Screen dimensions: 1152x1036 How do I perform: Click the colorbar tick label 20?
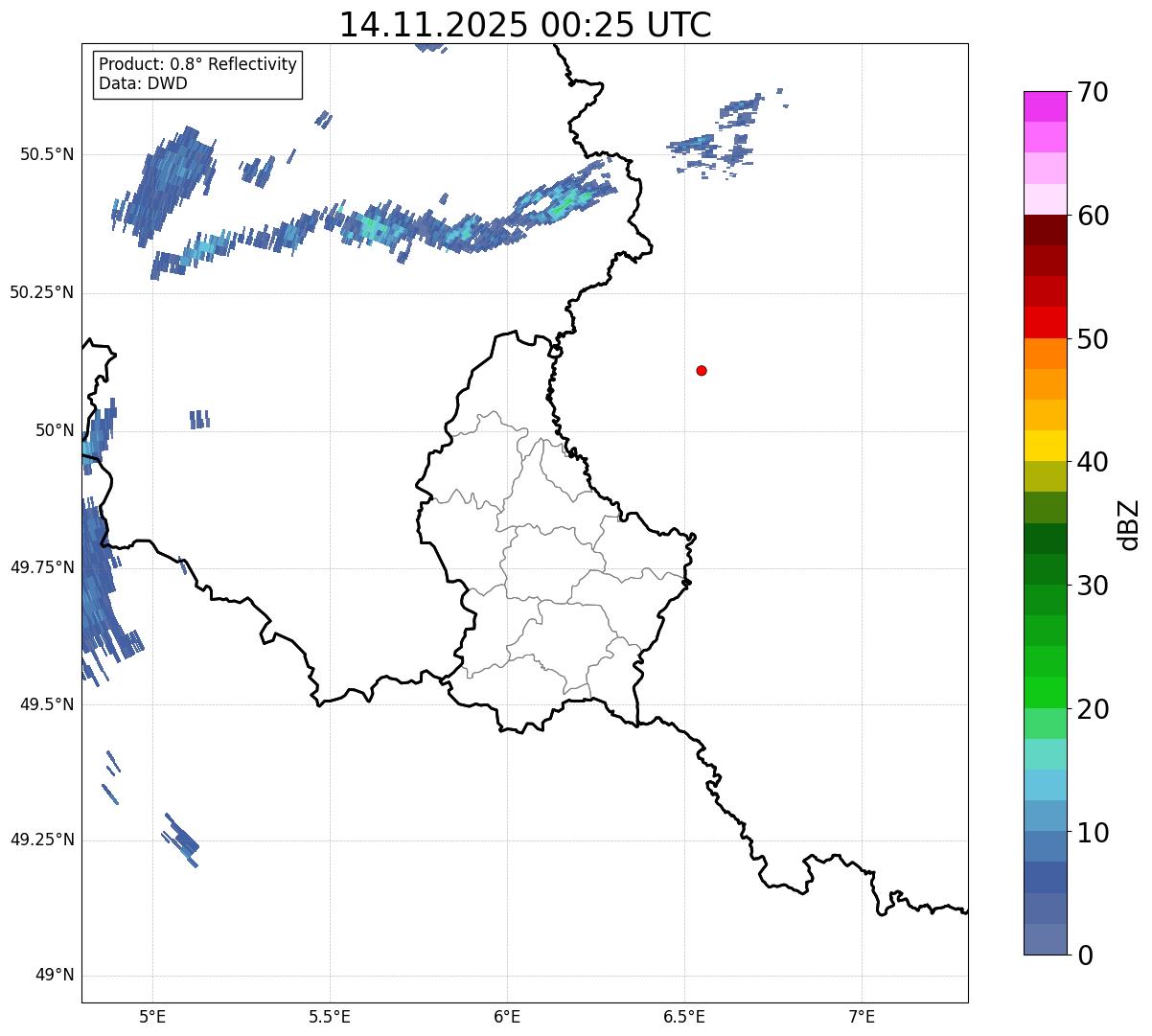tap(1092, 709)
